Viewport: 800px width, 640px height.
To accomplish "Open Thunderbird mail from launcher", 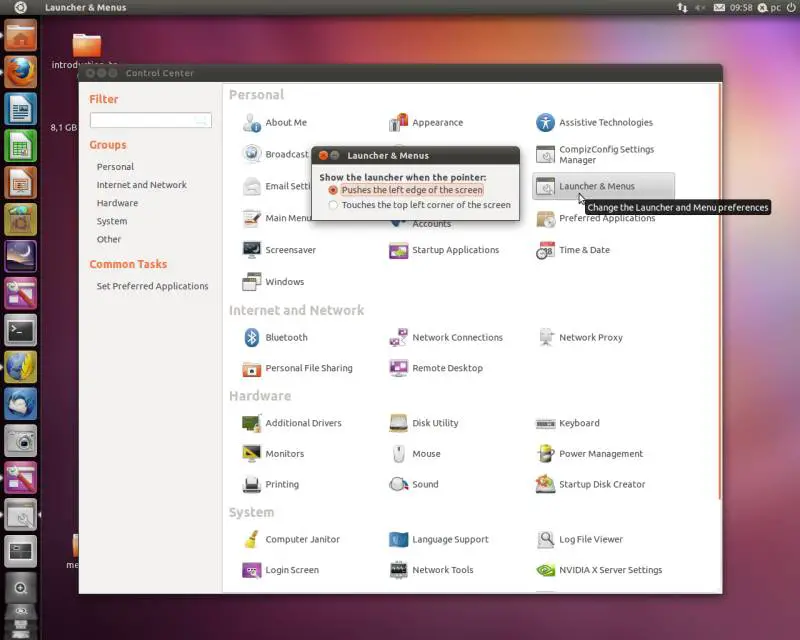I will pos(20,404).
